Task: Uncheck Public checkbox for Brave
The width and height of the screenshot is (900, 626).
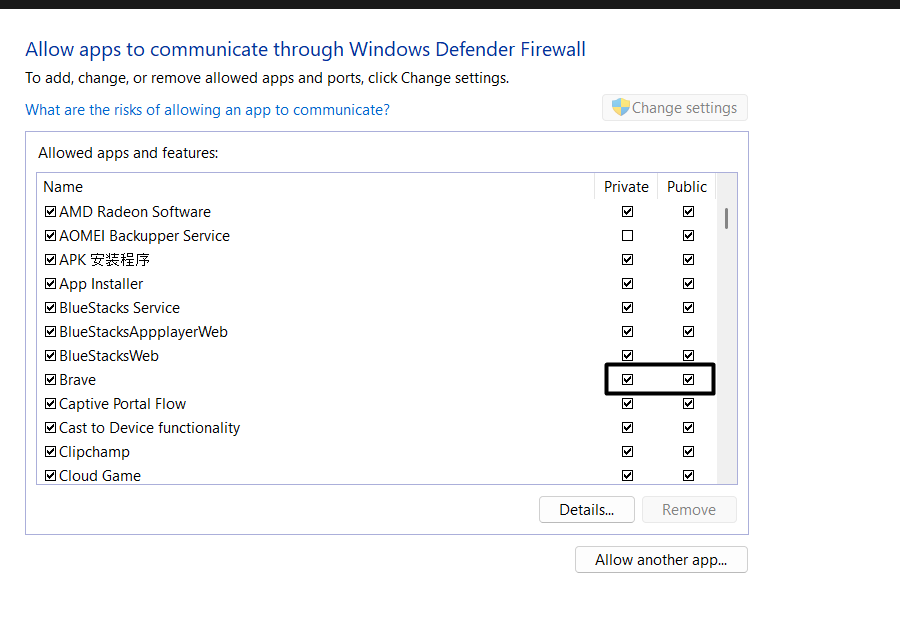Action: click(x=688, y=380)
